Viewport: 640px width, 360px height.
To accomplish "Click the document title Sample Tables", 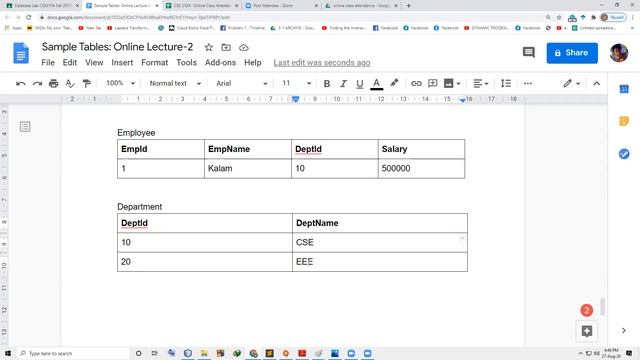I will 117,47.
